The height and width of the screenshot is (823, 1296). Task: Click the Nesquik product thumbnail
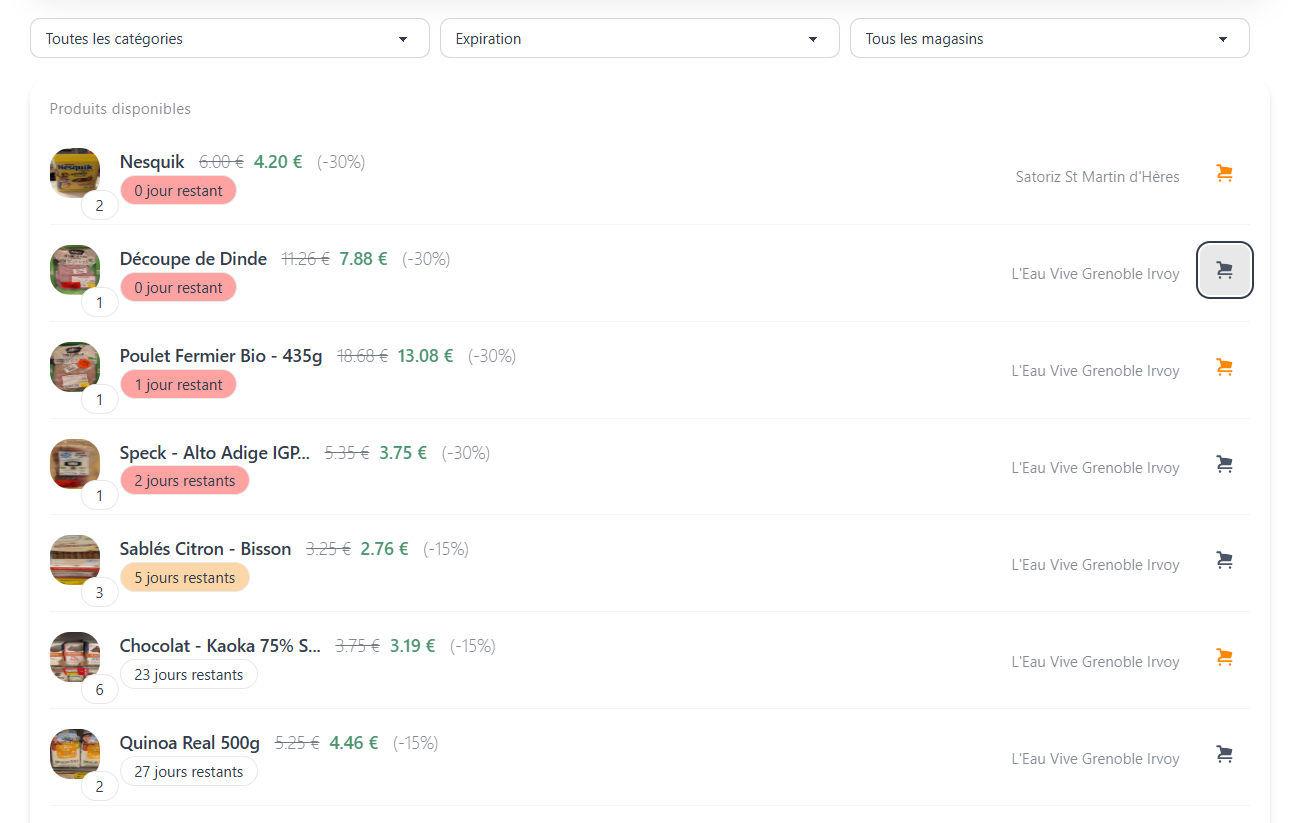pyautogui.click(x=75, y=173)
